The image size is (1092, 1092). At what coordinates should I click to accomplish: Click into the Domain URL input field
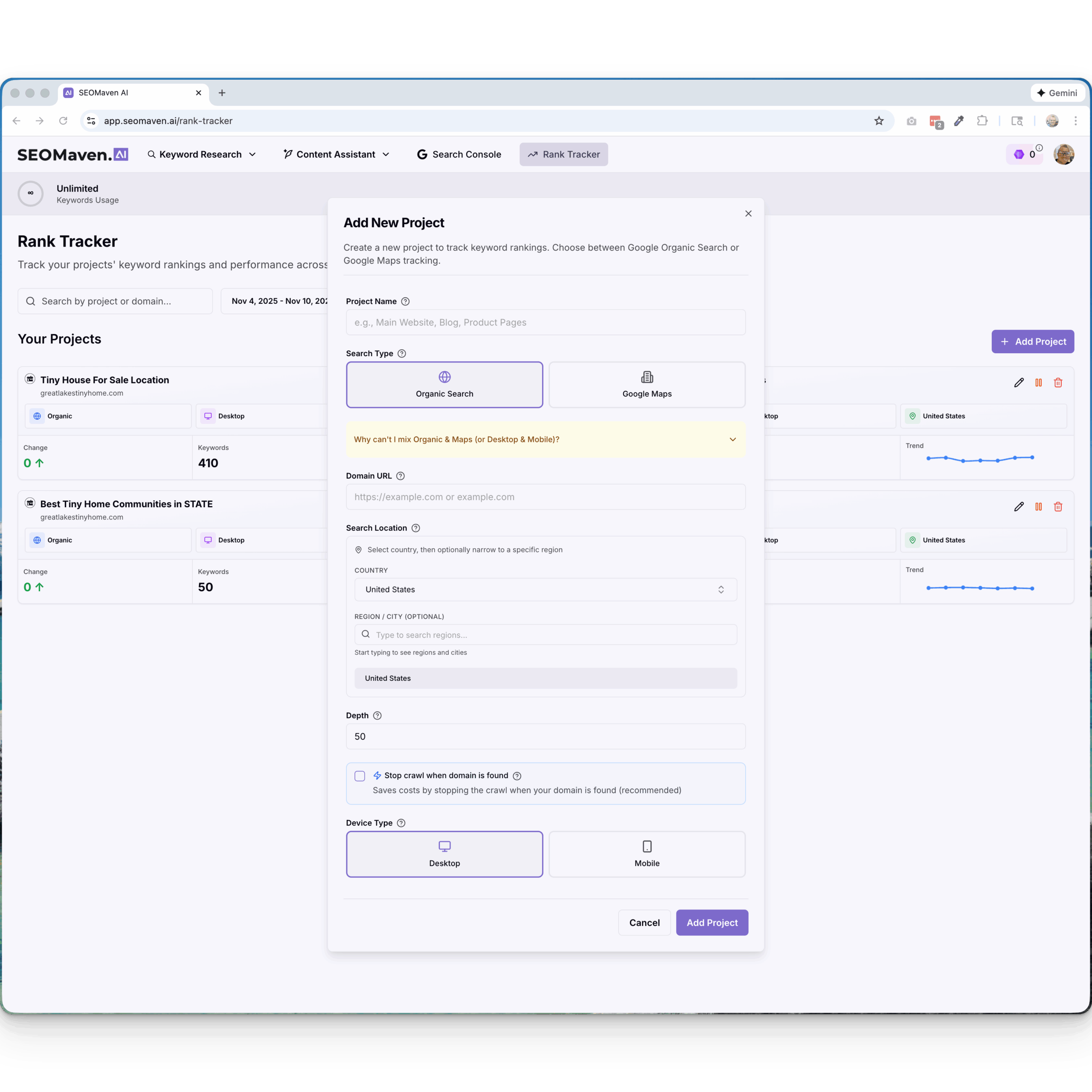click(x=545, y=497)
